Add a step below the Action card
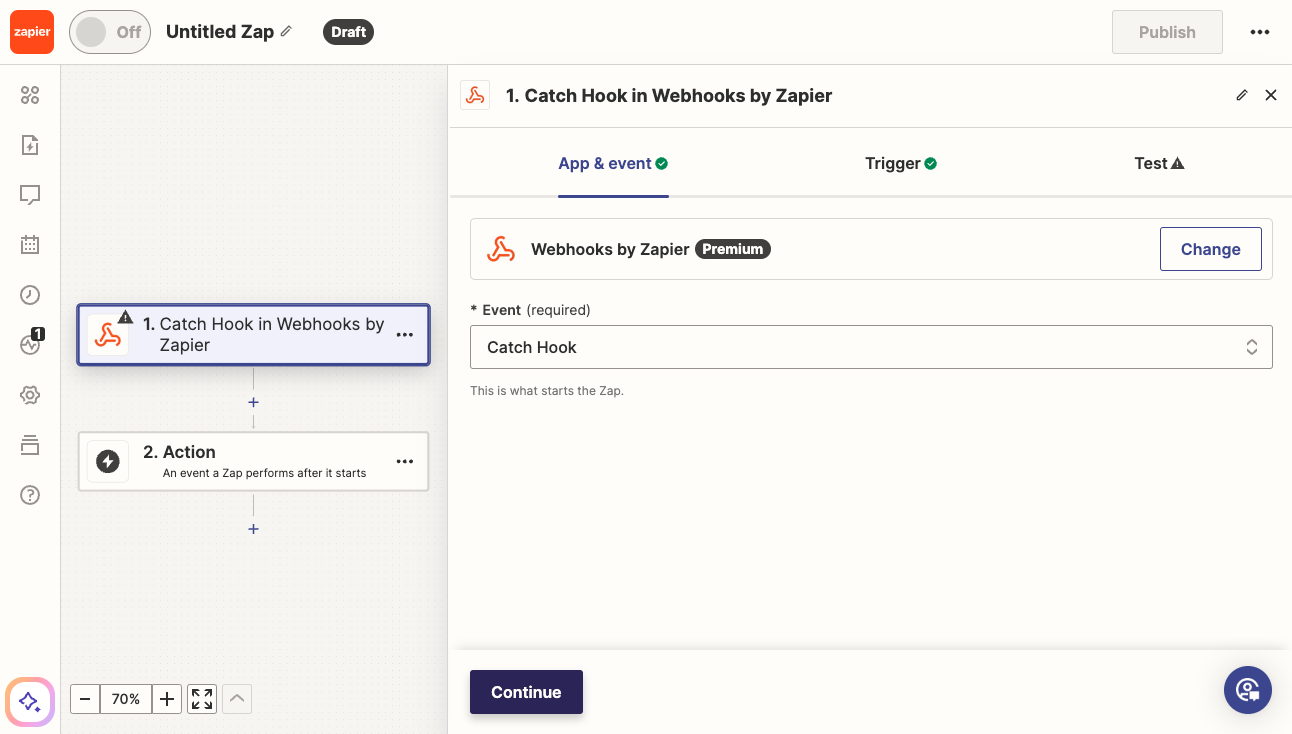Viewport: 1292px width, 734px height. click(x=254, y=529)
